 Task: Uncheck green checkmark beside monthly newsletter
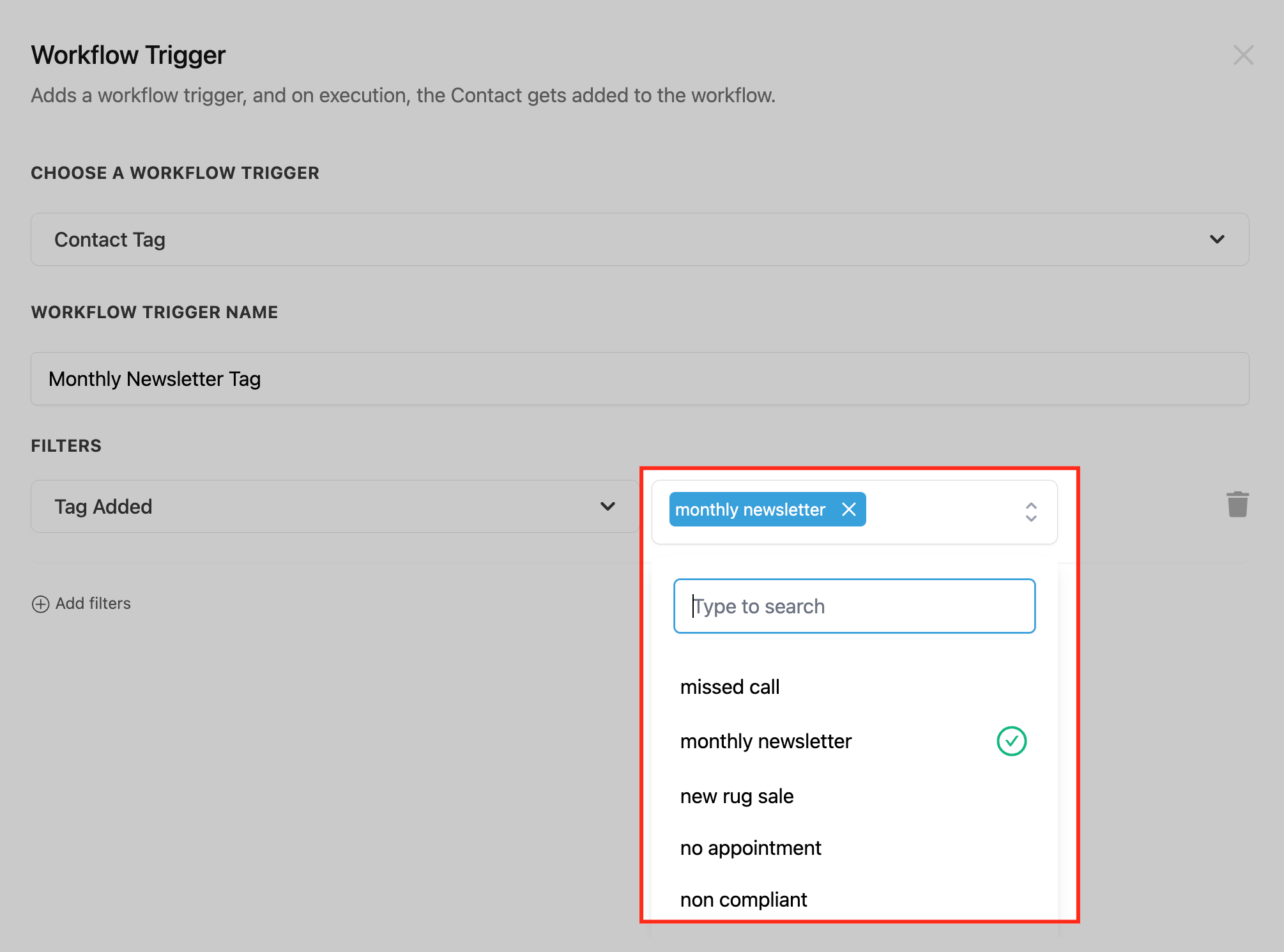(1011, 741)
